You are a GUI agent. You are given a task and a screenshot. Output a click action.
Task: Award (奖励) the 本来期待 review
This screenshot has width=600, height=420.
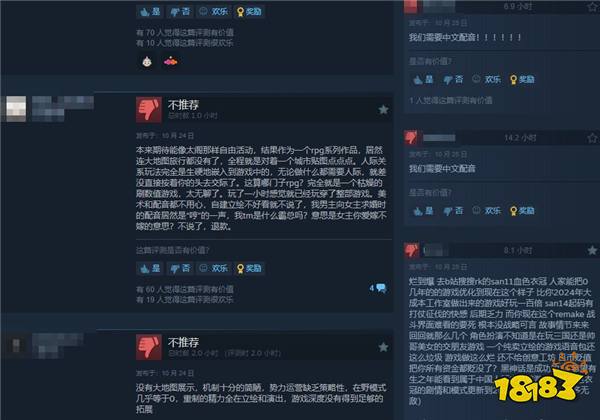coord(249,268)
